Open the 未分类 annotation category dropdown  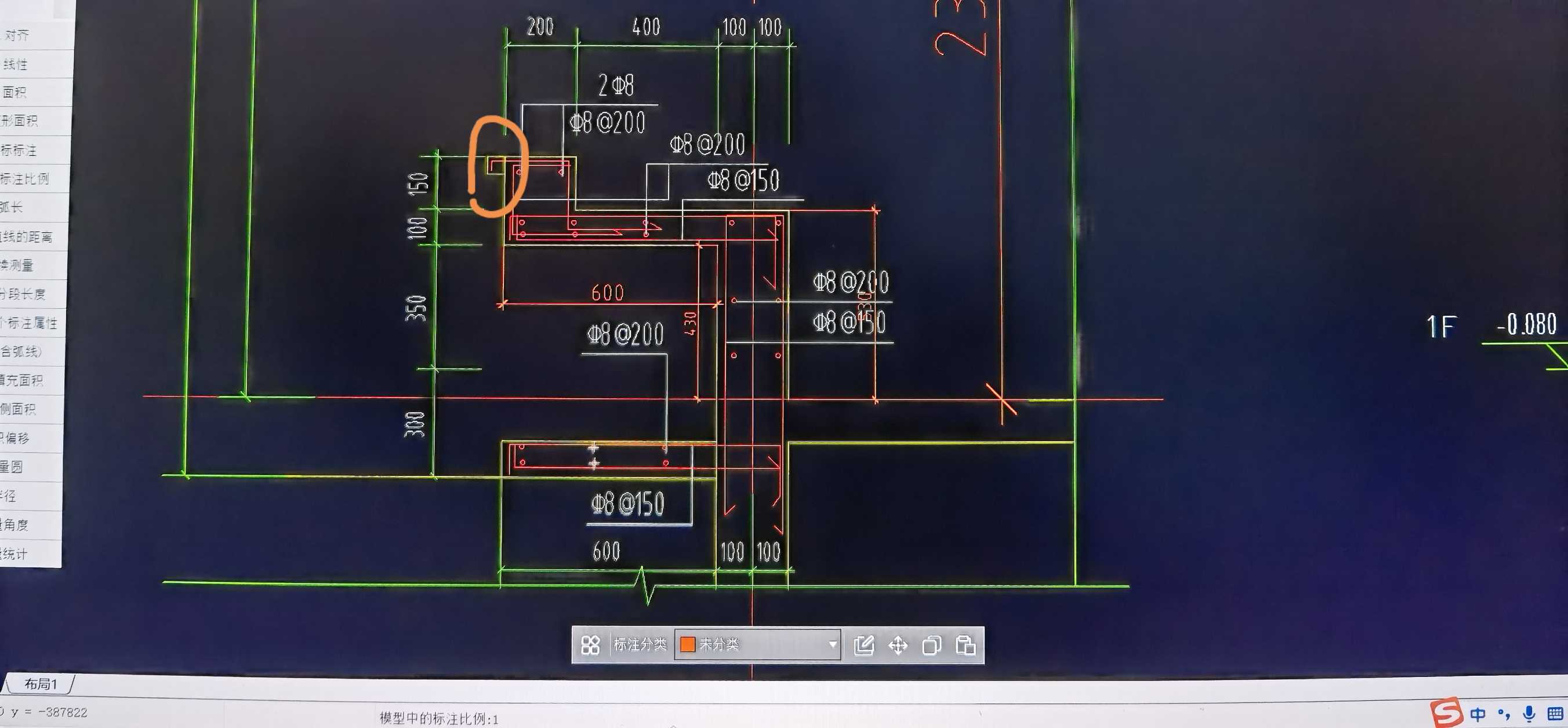click(758, 645)
